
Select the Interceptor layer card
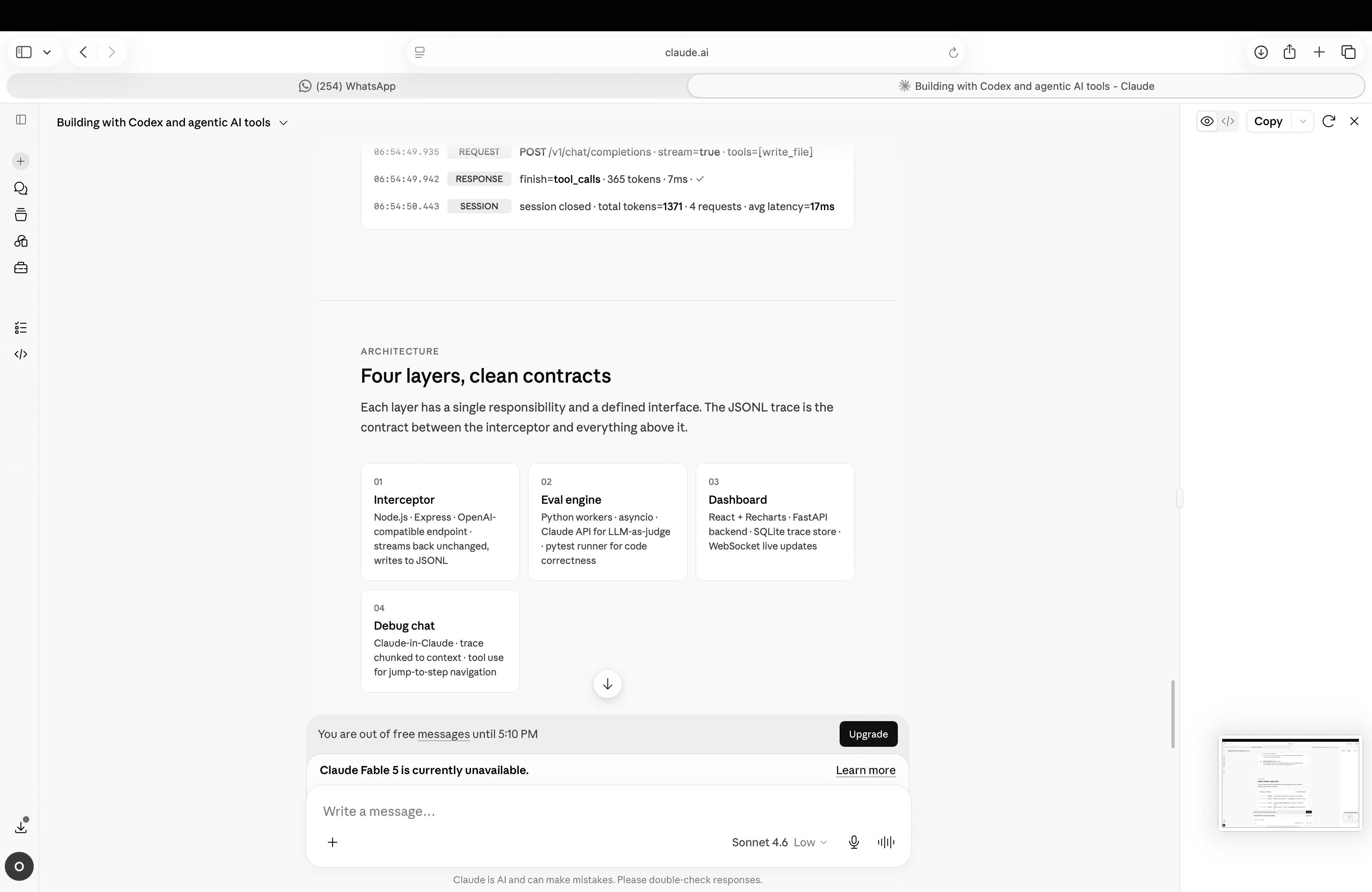click(x=440, y=522)
